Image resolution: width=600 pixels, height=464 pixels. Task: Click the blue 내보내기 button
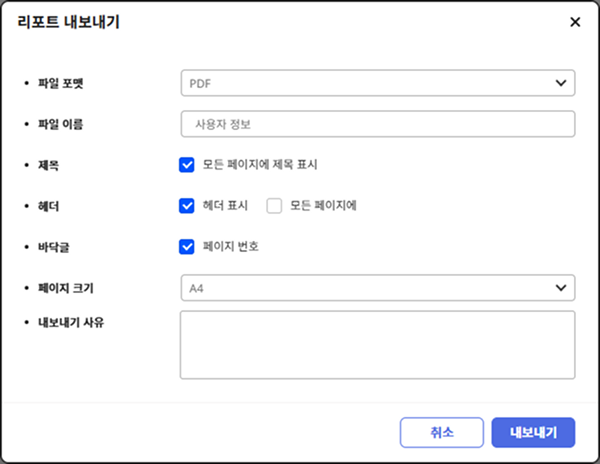tap(533, 432)
